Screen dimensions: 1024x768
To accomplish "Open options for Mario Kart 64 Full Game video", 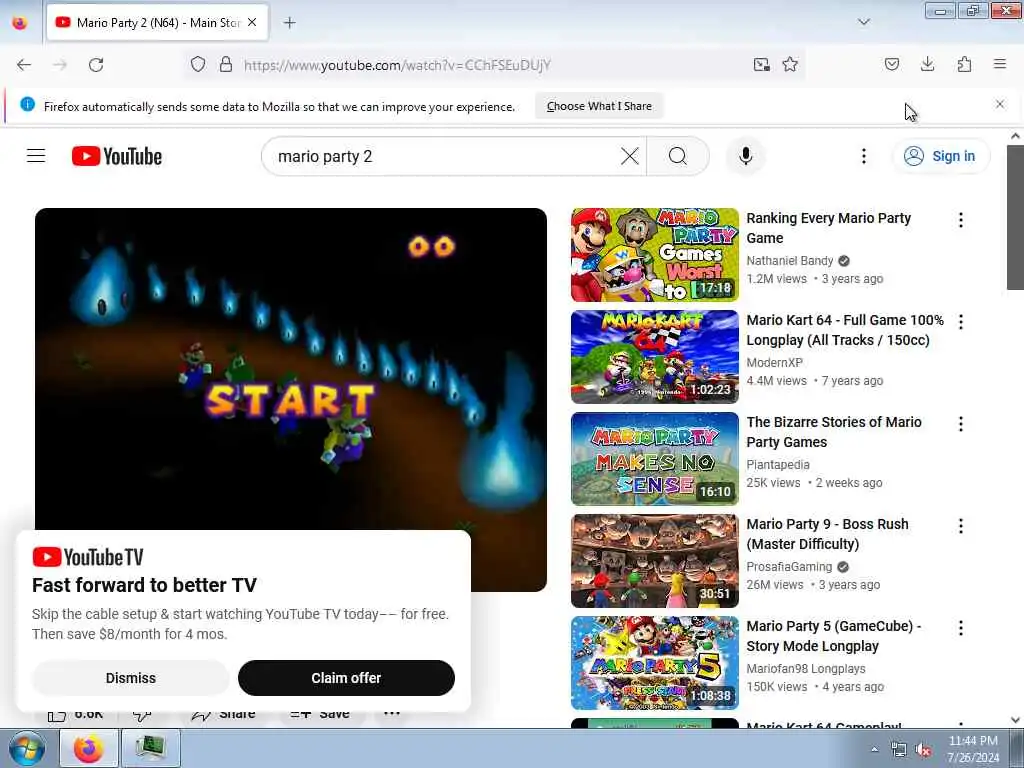I will point(961,322).
